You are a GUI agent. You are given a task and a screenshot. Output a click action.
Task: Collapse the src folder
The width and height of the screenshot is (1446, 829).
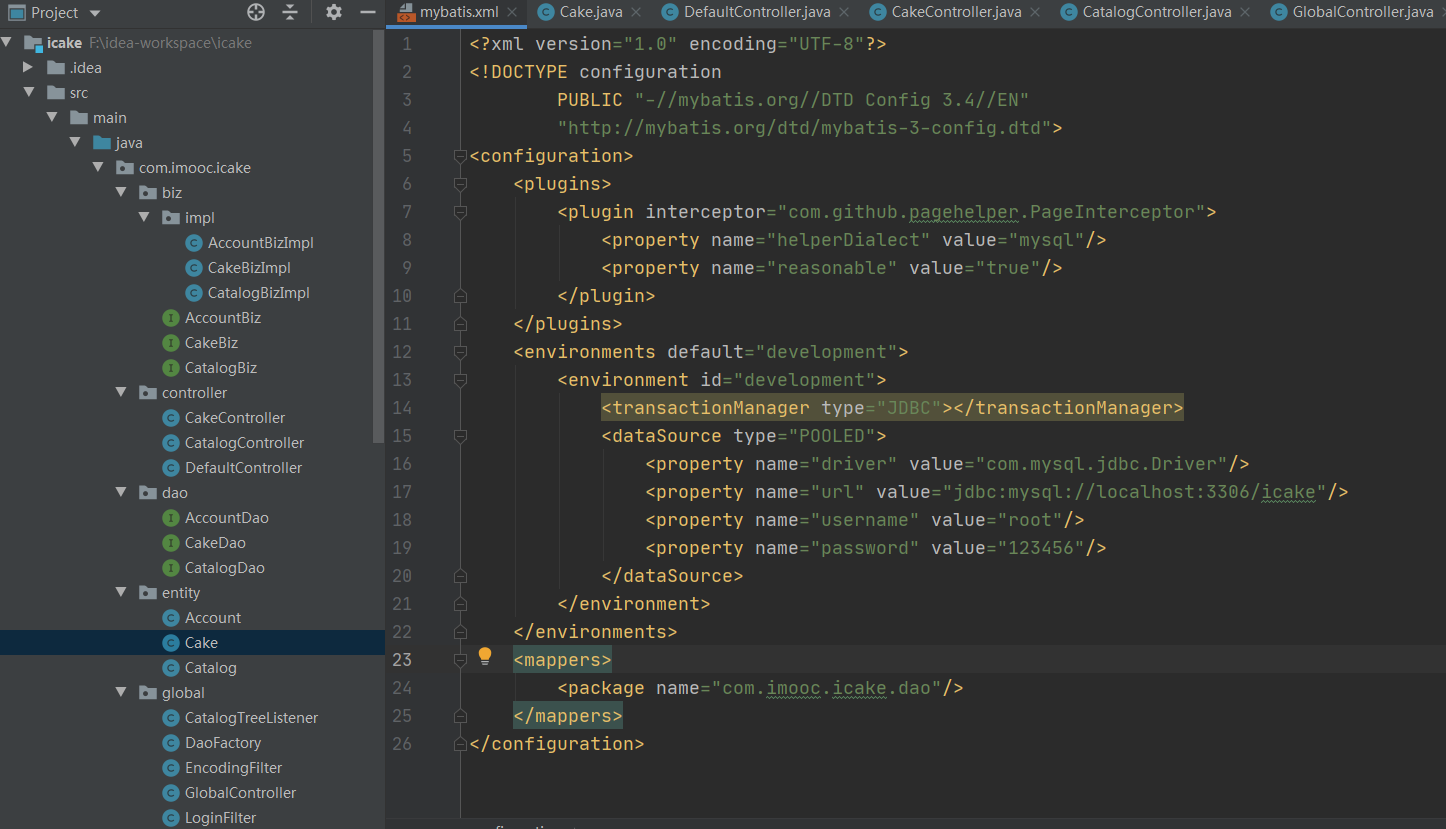(28, 93)
